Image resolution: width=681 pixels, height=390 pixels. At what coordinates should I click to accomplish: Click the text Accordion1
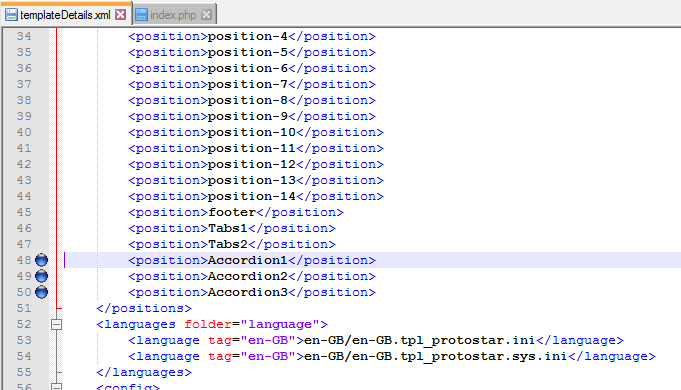click(248, 260)
